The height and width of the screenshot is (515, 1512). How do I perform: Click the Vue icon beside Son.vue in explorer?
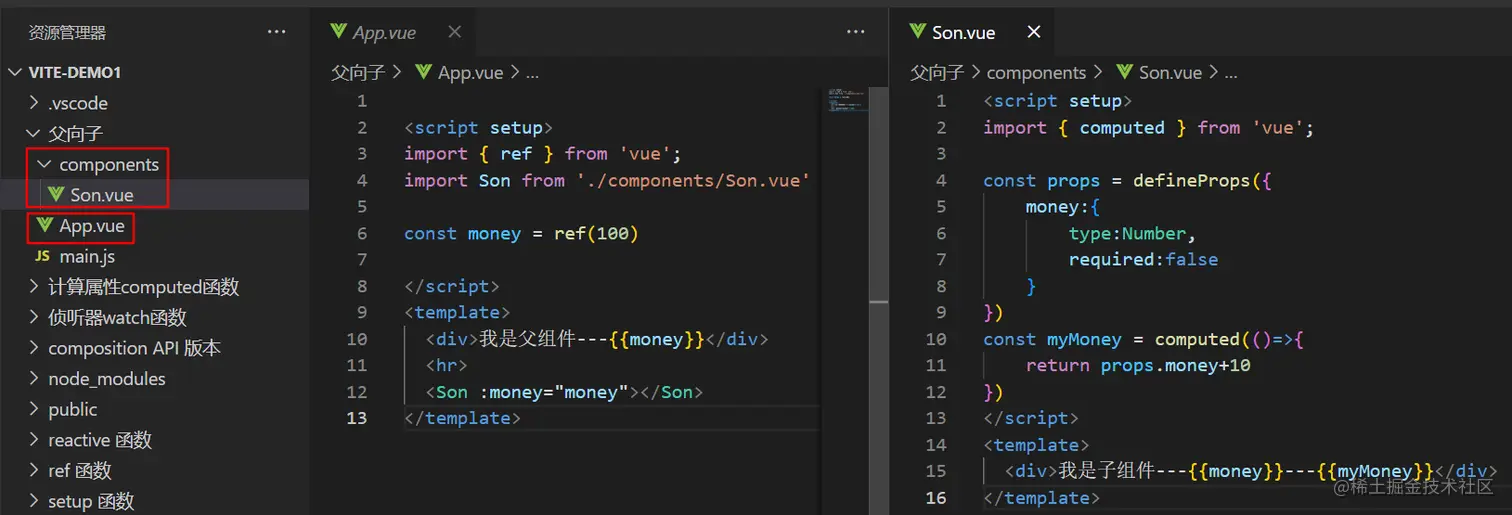pyautogui.click(x=56, y=194)
